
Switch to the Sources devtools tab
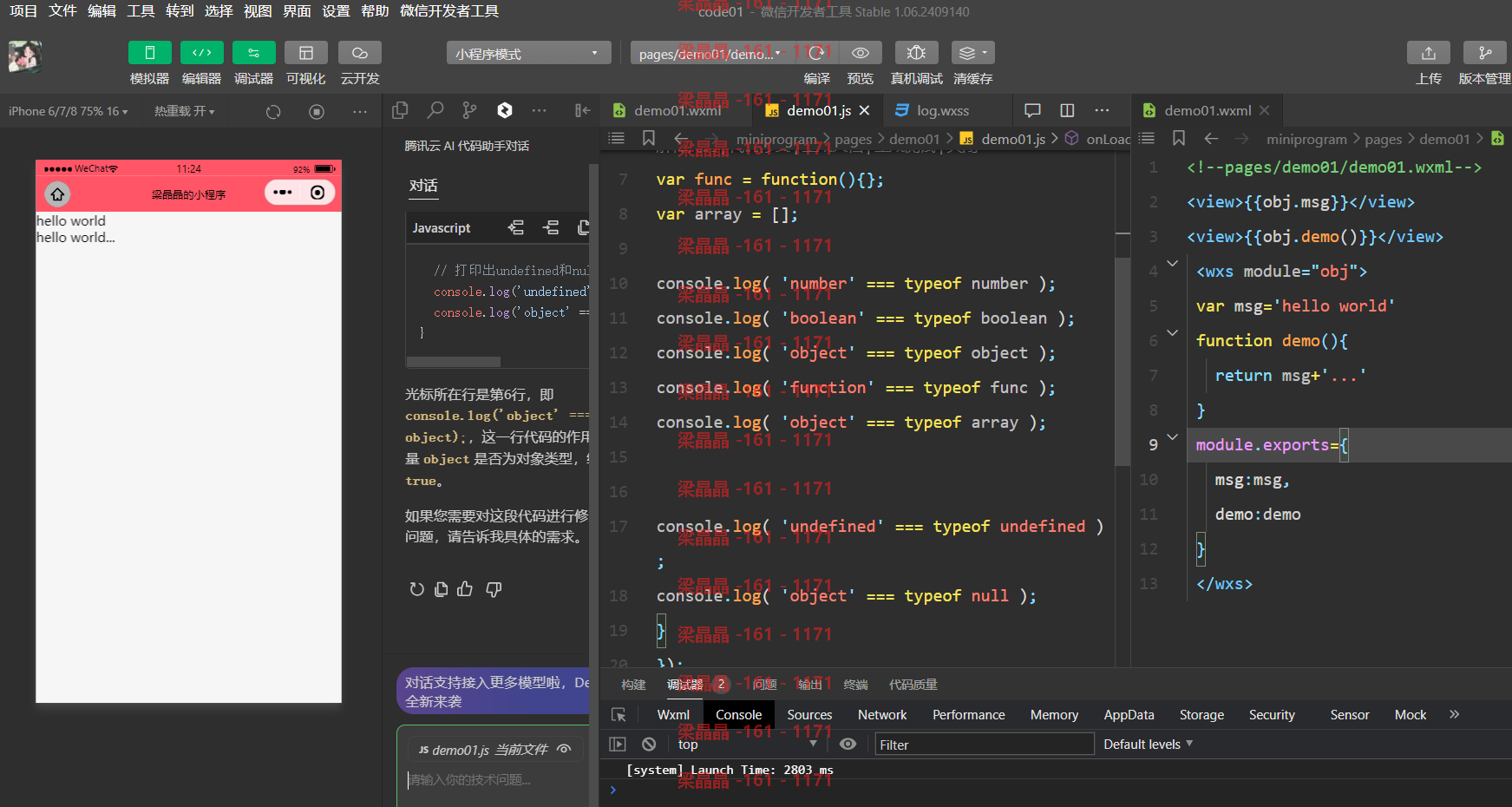point(809,714)
